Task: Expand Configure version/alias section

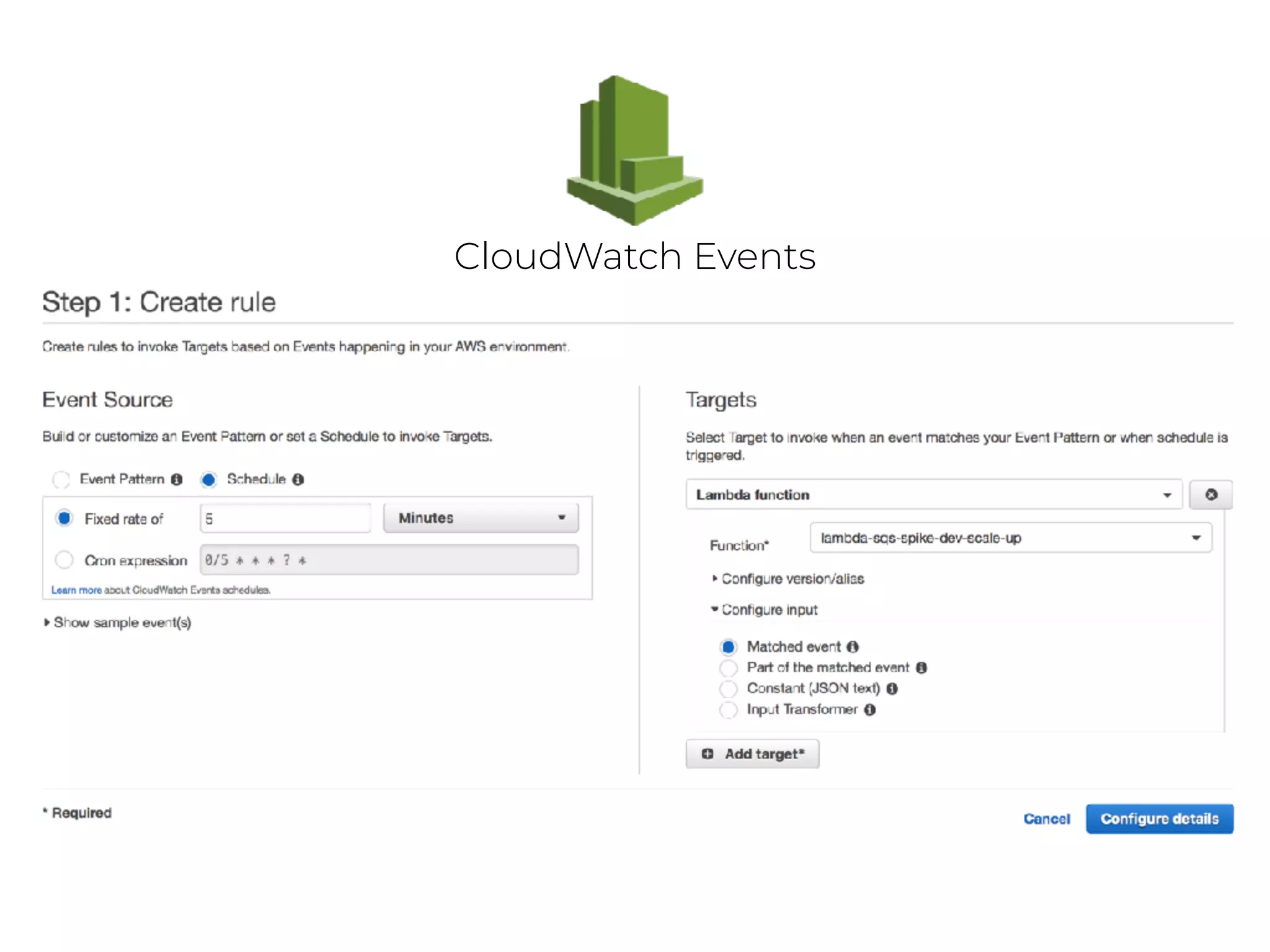Action: click(x=788, y=579)
